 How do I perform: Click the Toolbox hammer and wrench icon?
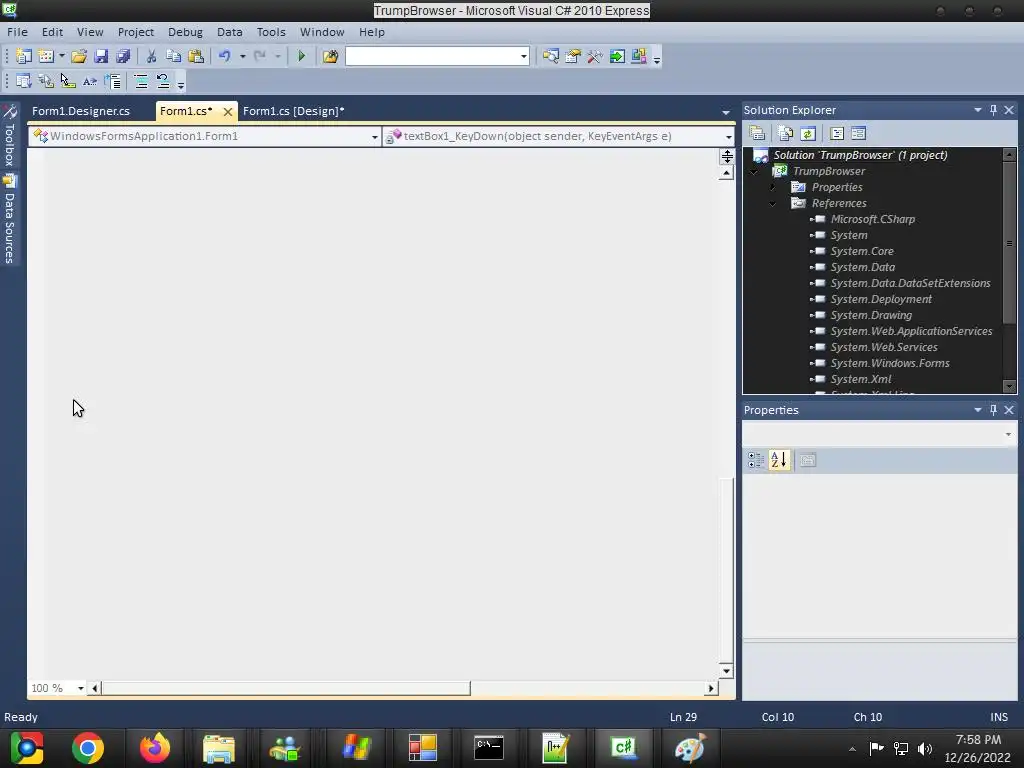click(594, 56)
